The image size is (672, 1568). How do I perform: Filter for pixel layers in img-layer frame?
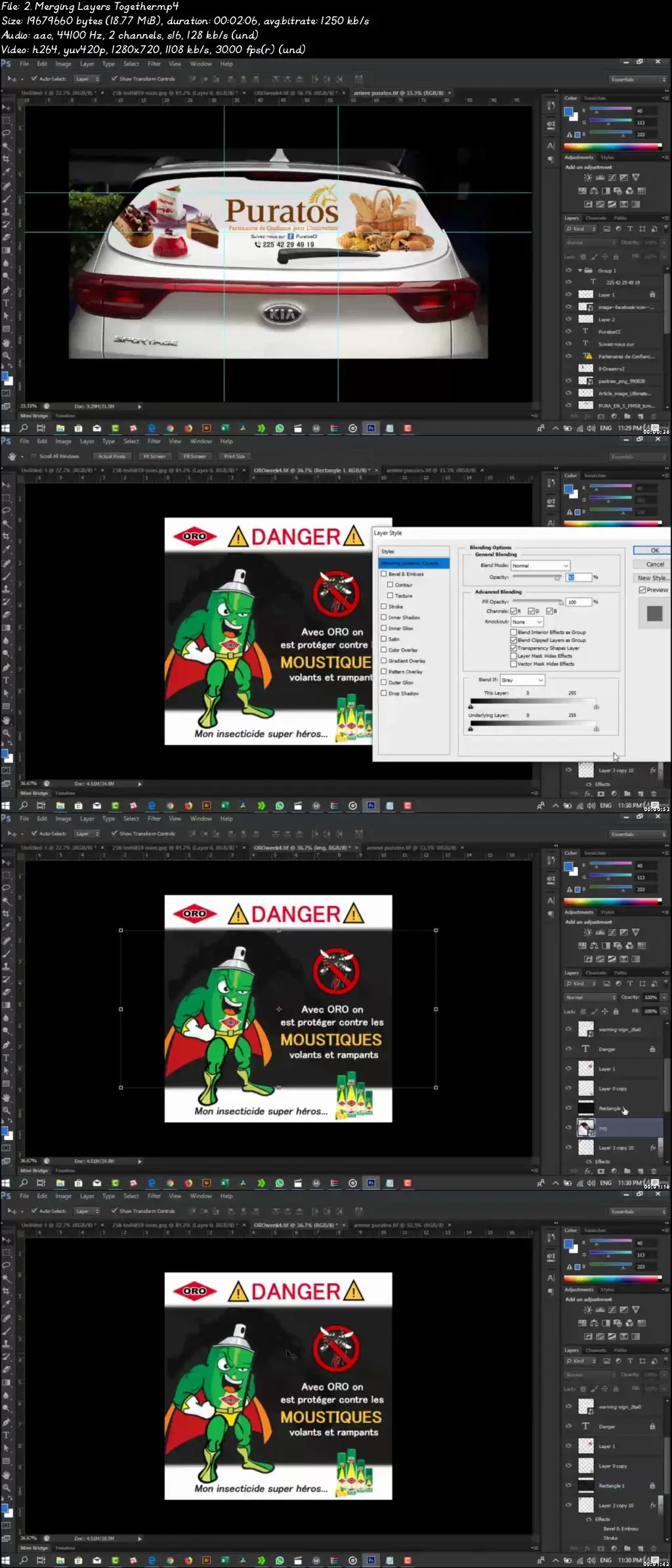click(606, 984)
